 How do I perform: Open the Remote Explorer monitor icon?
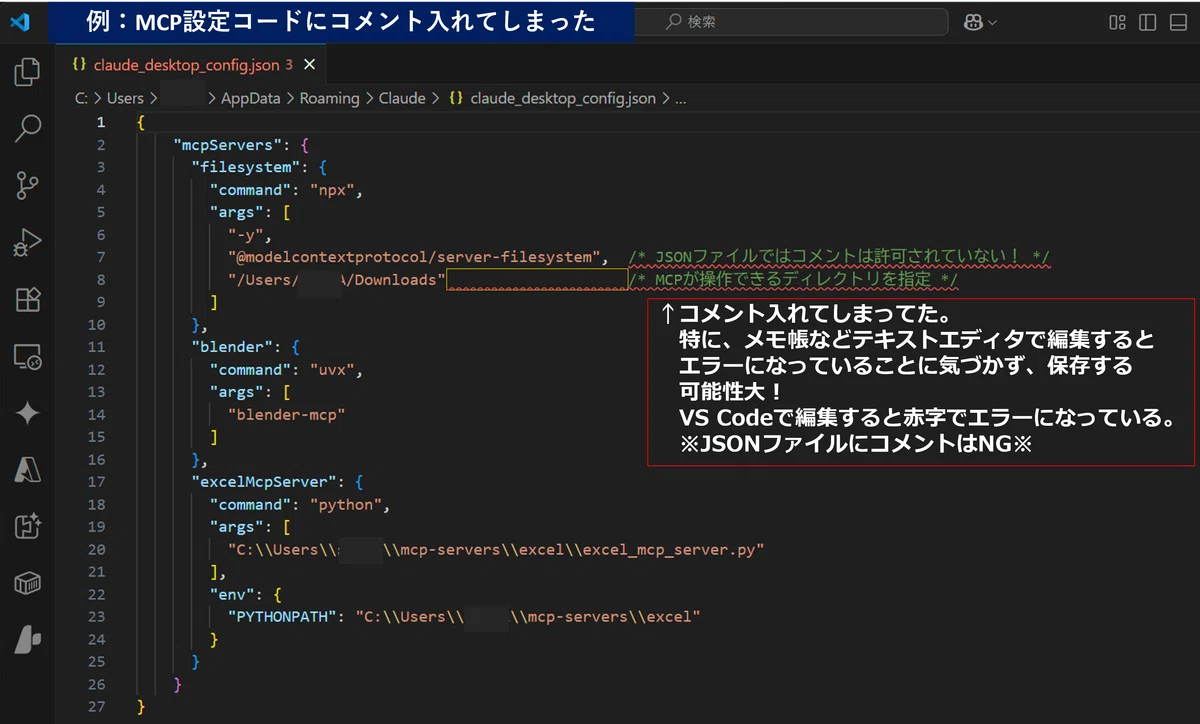click(x=27, y=356)
